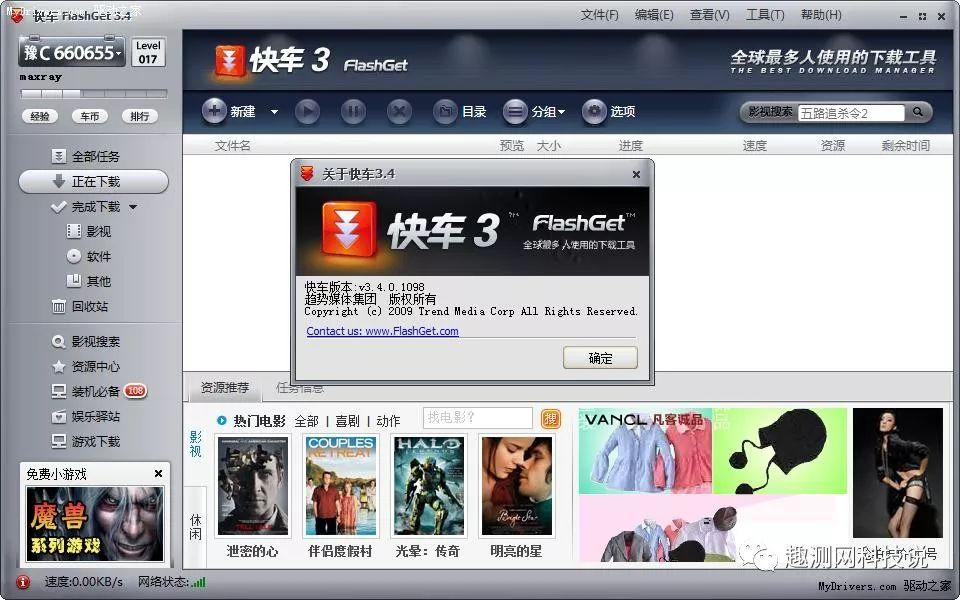Screen dimensions: 960x600
Task: Click the 影视搜索 search input field
Action: tap(851, 113)
